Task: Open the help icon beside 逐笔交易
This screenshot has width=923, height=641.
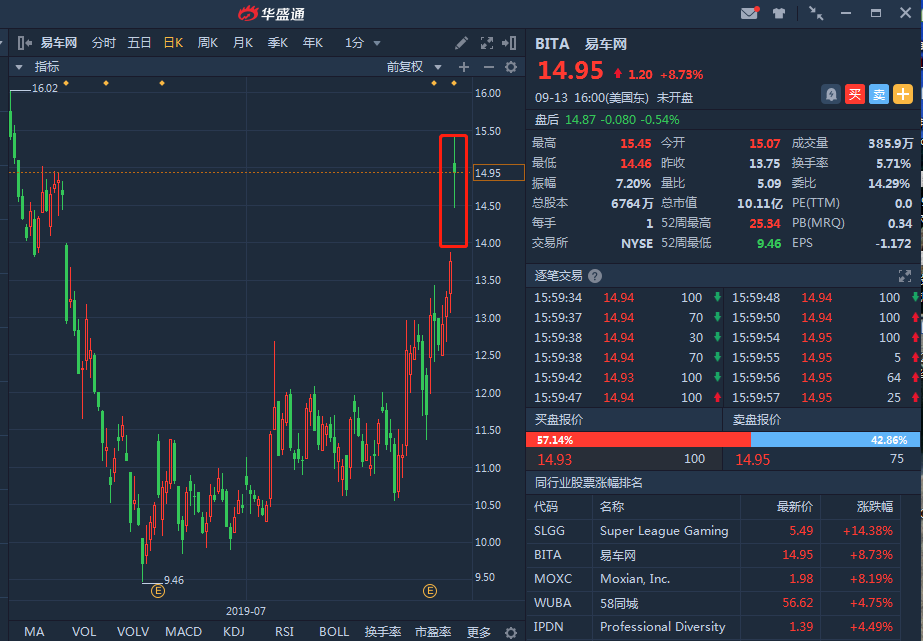Action: click(595, 276)
